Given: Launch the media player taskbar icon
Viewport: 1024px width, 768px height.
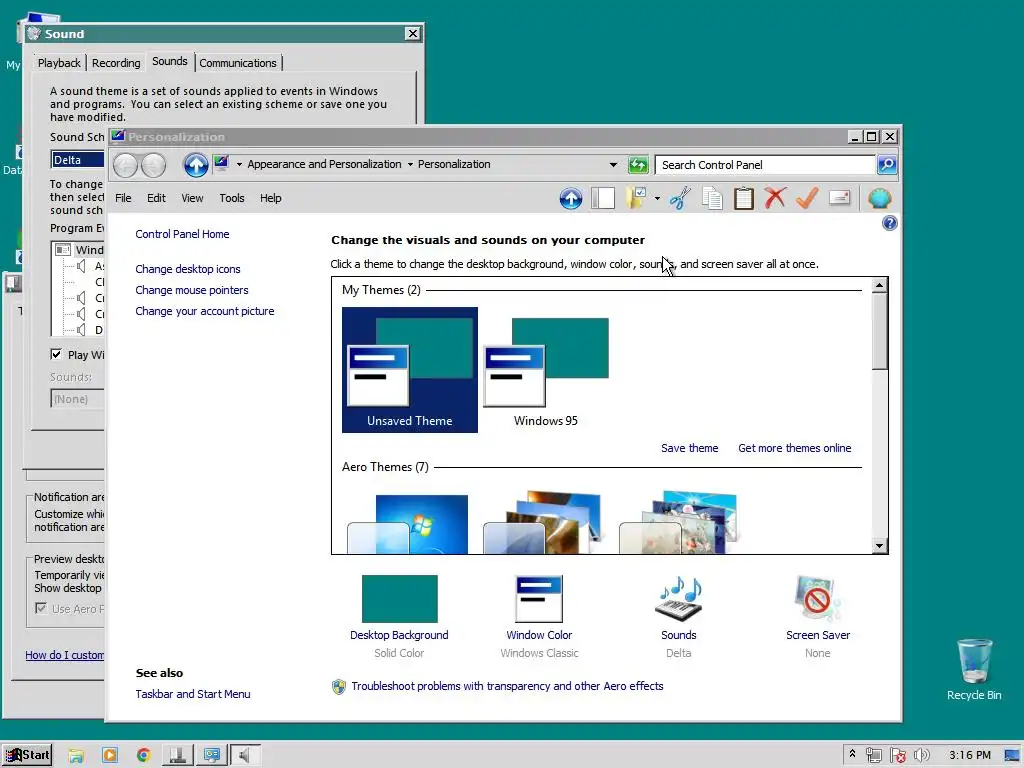Looking at the screenshot, I should click(x=110, y=755).
